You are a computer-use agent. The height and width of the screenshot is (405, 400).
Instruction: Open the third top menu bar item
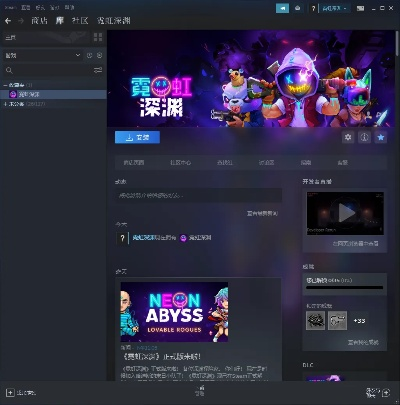pos(40,7)
